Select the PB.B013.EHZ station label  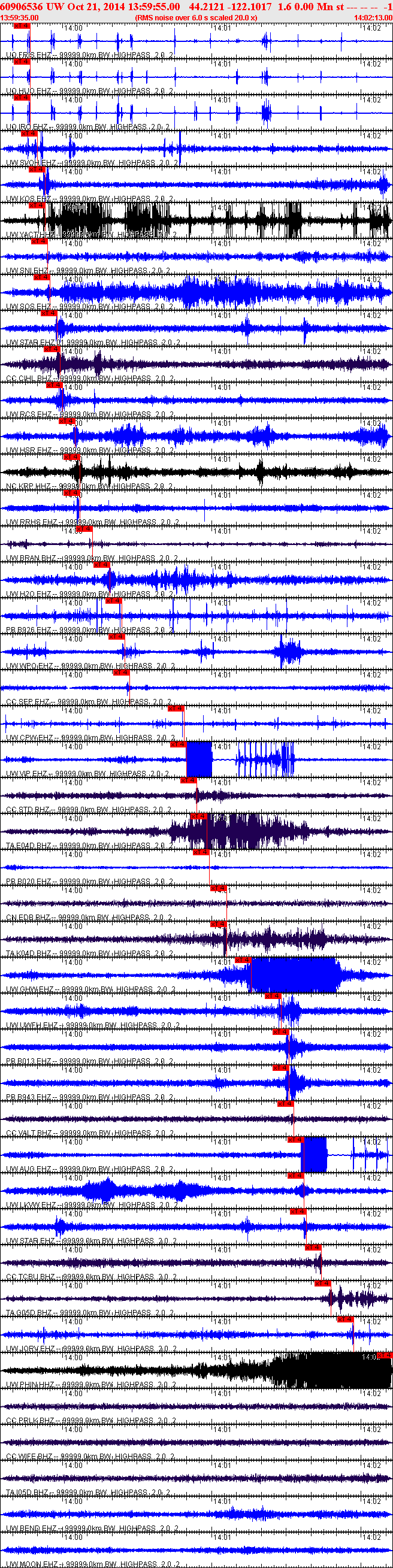90,1061
